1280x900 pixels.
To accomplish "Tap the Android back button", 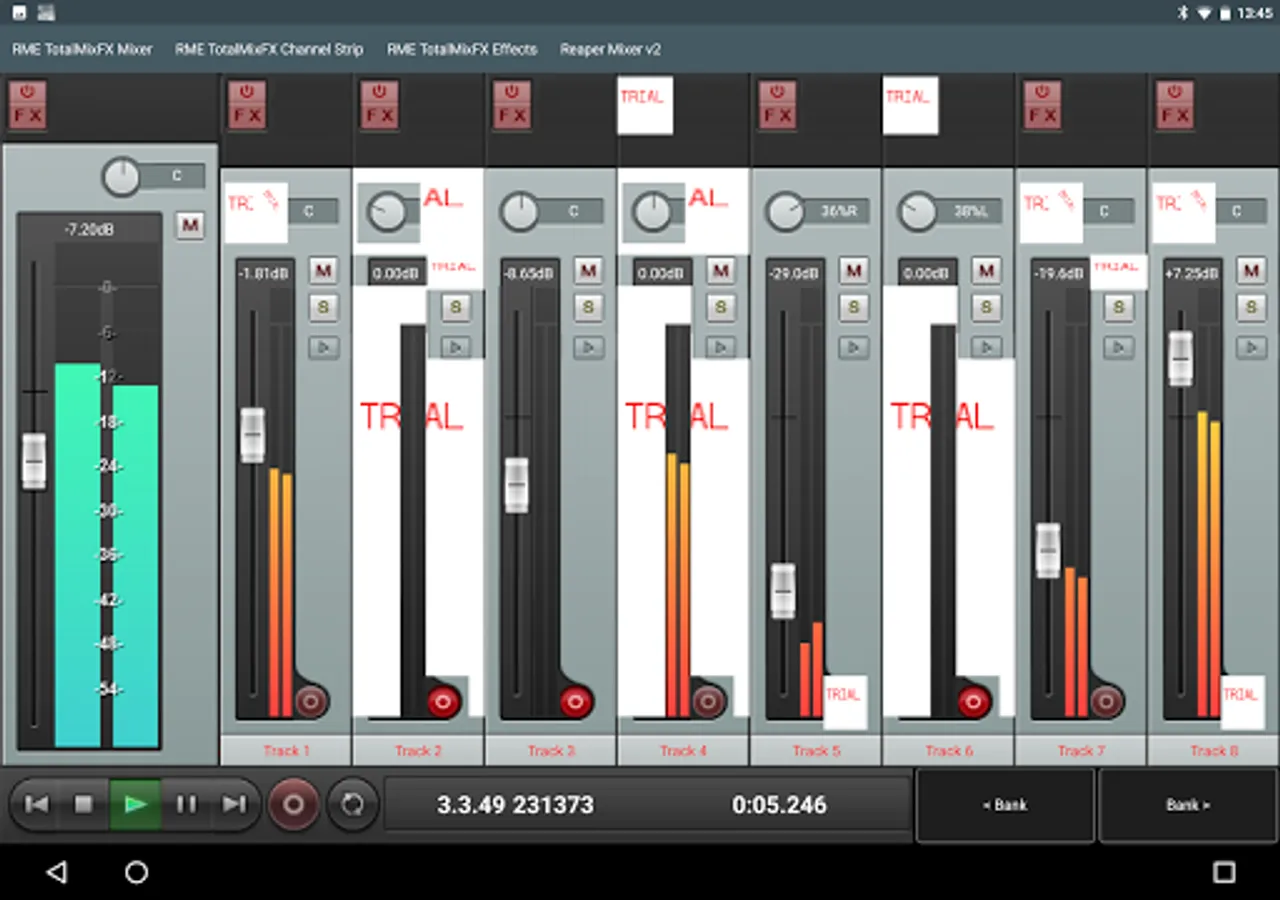I will 57,872.
